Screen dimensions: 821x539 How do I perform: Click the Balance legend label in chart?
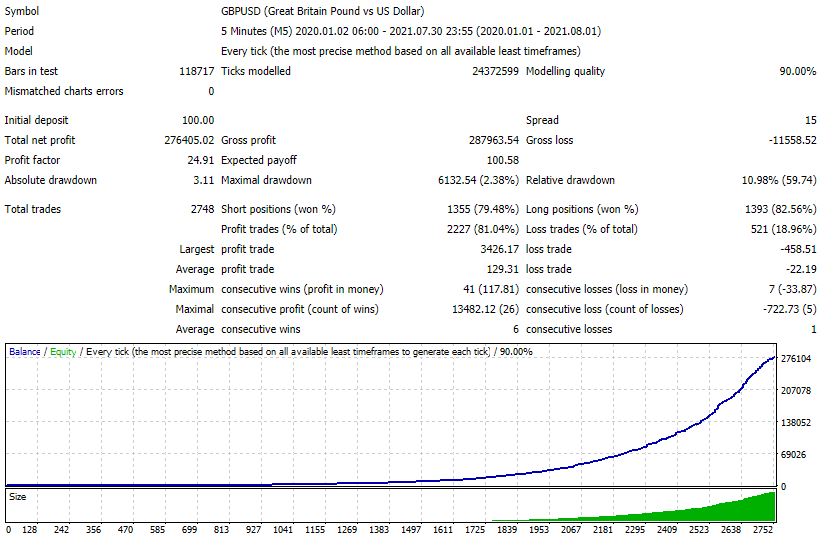point(25,352)
